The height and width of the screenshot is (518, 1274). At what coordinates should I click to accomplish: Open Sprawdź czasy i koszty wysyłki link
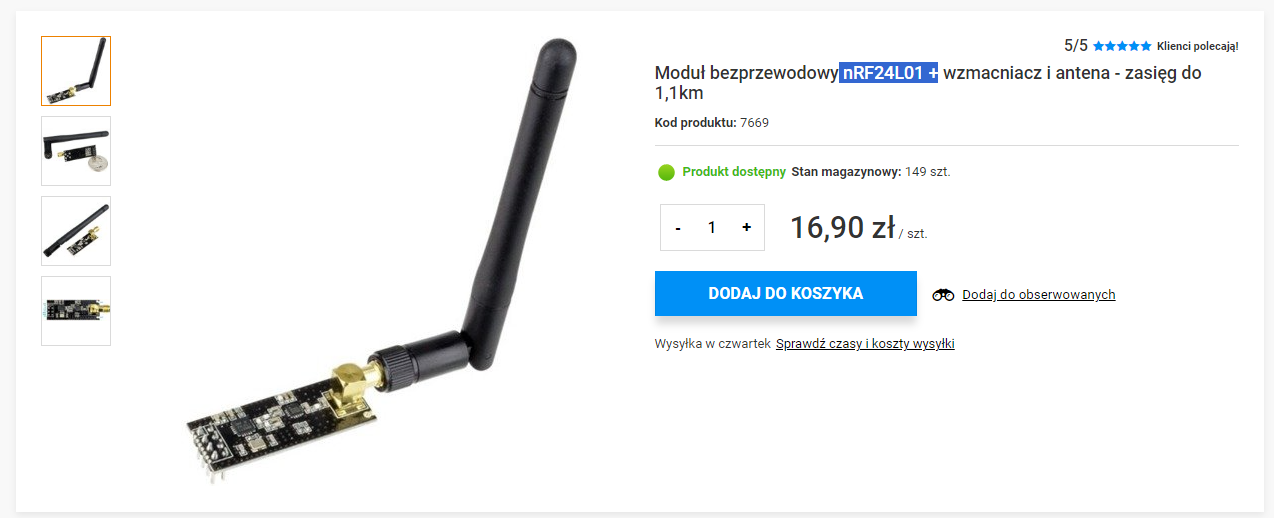pos(865,344)
